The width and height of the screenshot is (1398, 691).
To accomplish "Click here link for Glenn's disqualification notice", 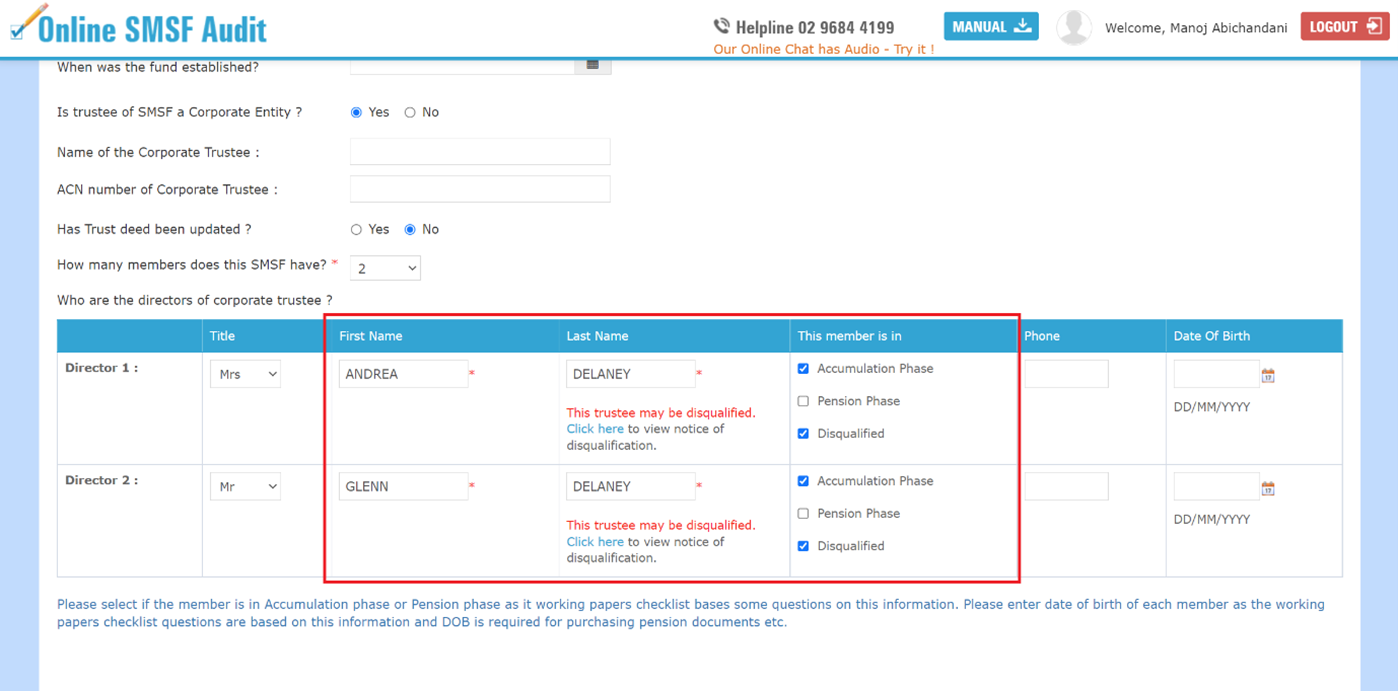I will click(x=594, y=542).
